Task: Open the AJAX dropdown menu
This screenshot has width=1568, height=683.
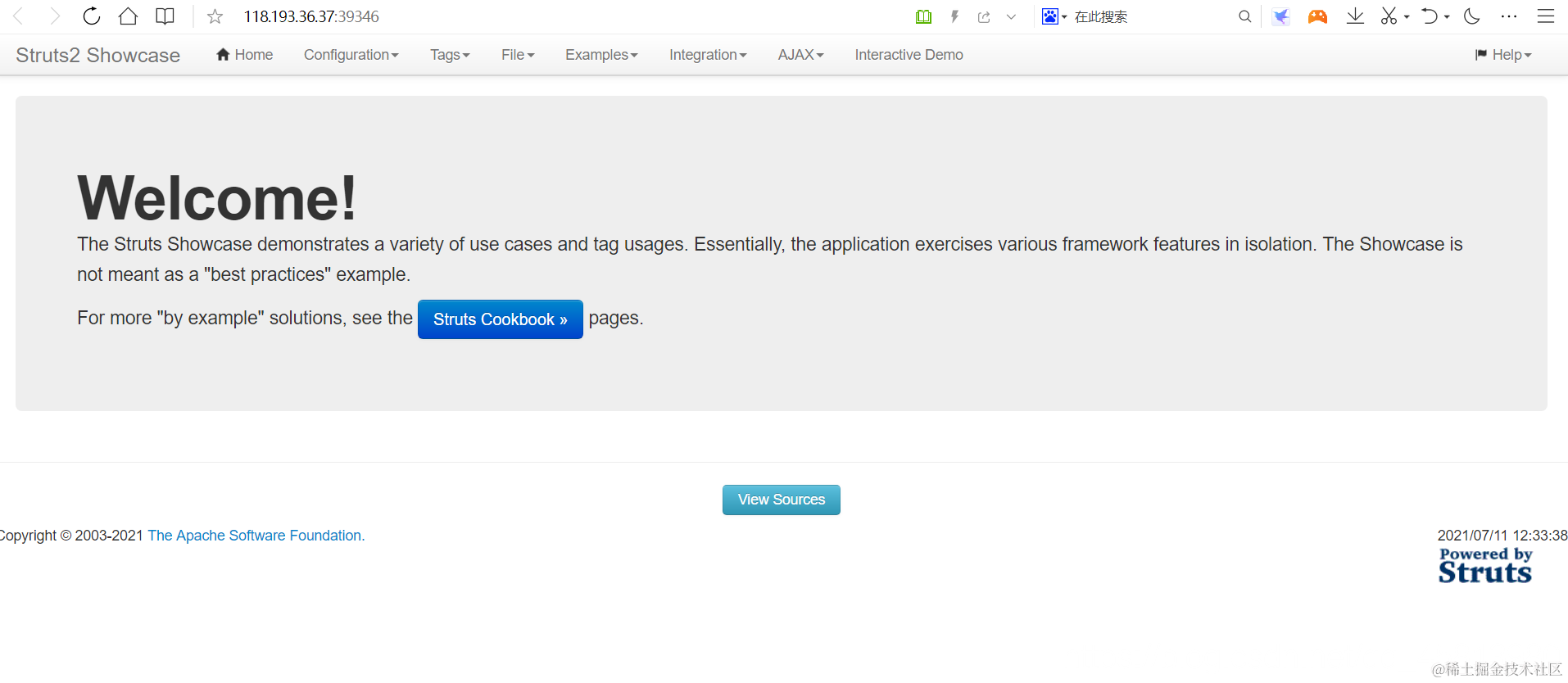Action: [800, 55]
